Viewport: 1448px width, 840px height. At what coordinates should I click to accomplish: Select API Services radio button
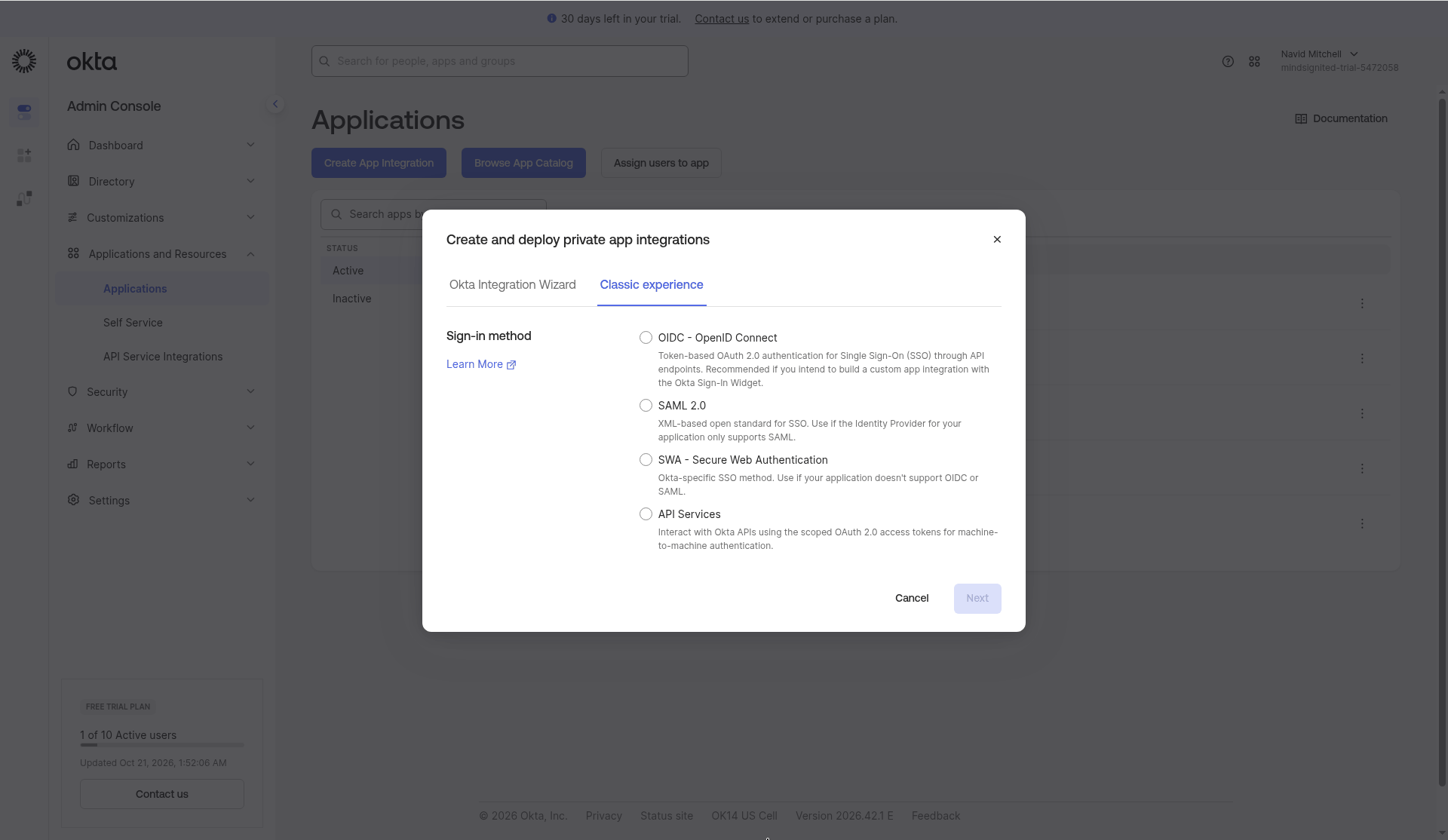646,514
